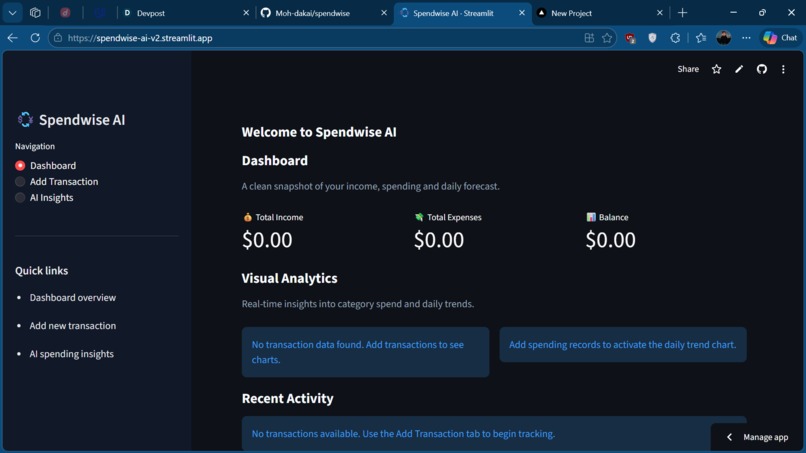This screenshot has width=806, height=453.
Task: Close the New Project tab
Action: pos(660,13)
